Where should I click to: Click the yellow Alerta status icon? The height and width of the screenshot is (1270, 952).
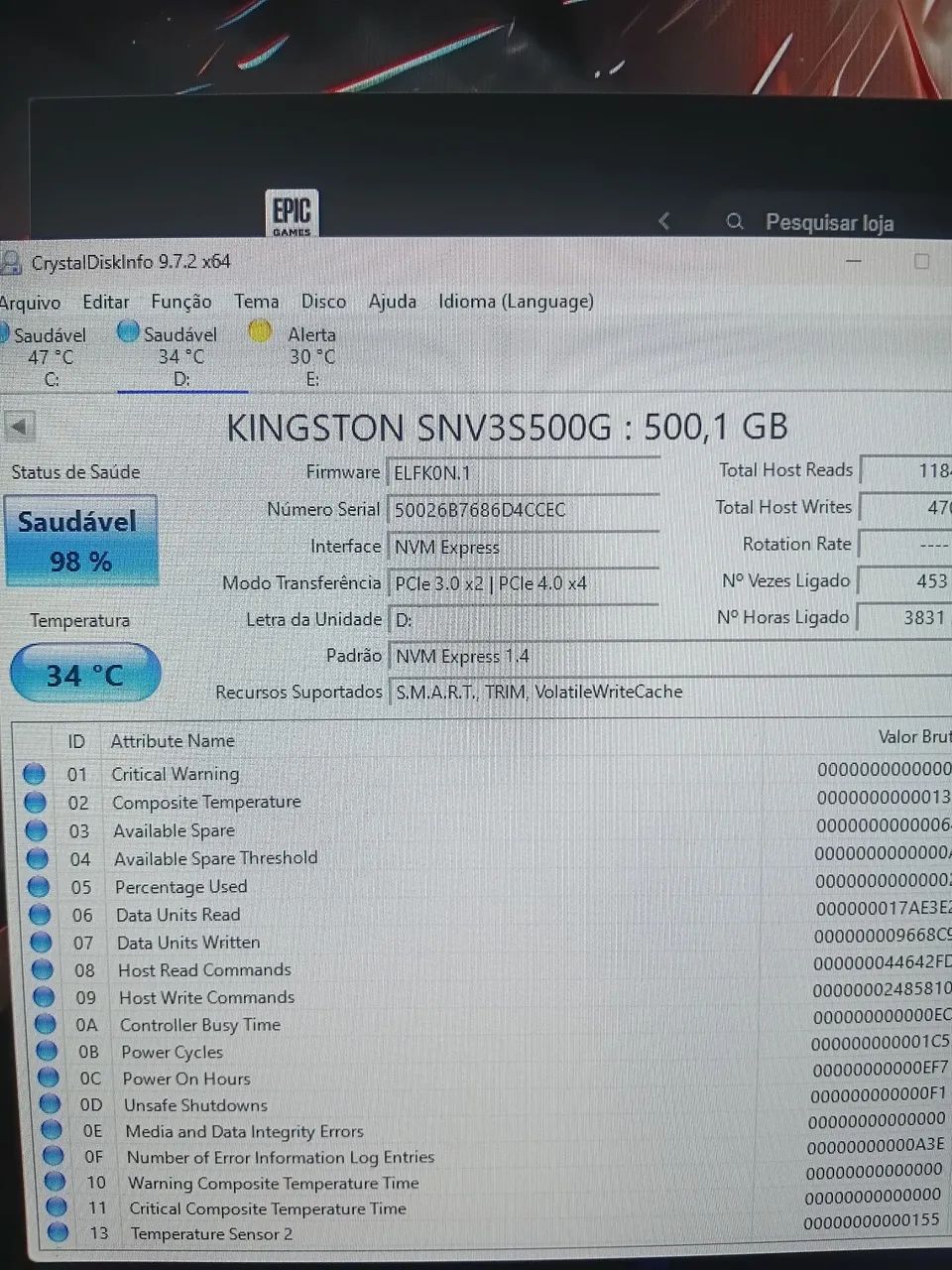[260, 332]
